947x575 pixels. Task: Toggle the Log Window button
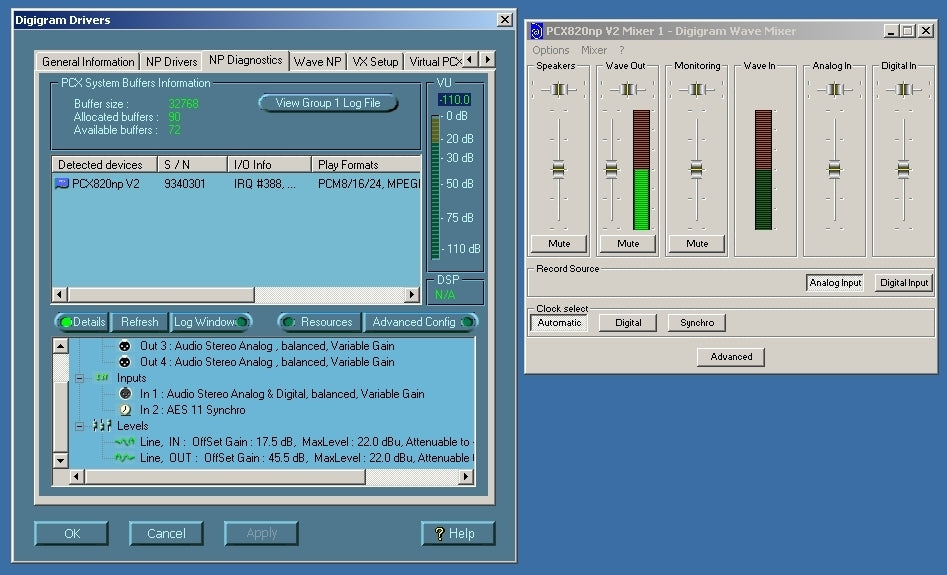tap(211, 322)
